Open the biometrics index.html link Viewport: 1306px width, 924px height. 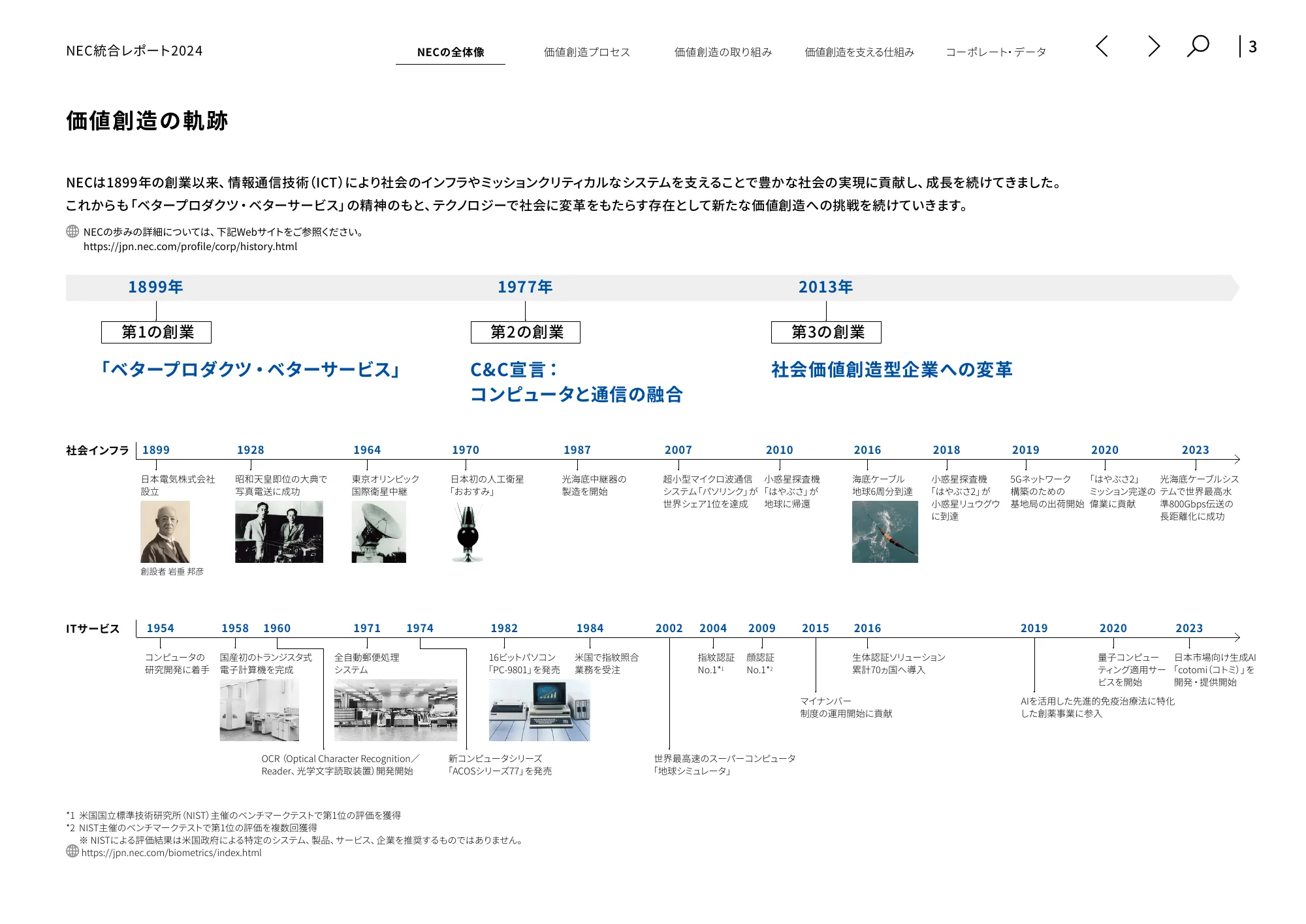(x=171, y=853)
